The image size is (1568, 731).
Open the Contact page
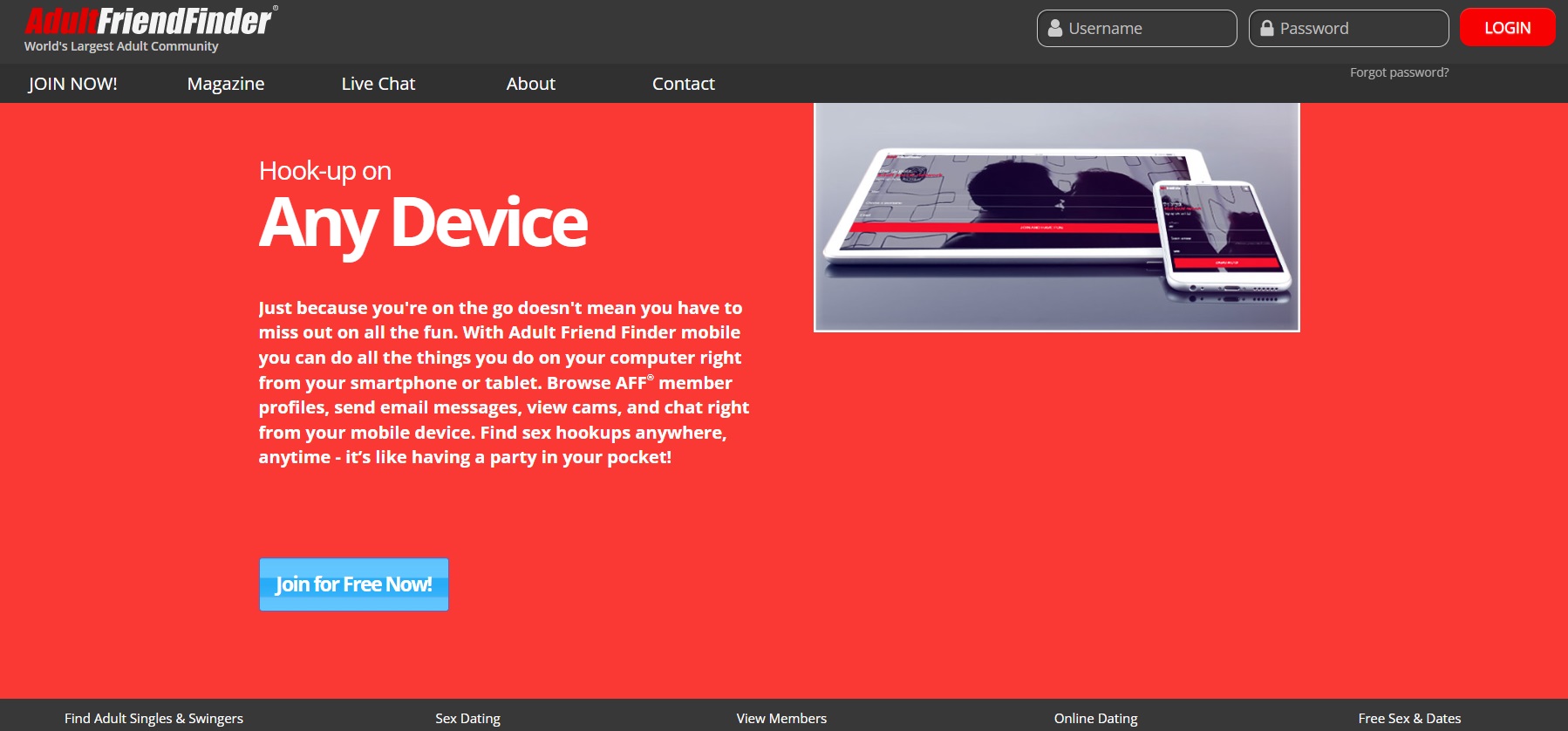pyautogui.click(x=684, y=84)
